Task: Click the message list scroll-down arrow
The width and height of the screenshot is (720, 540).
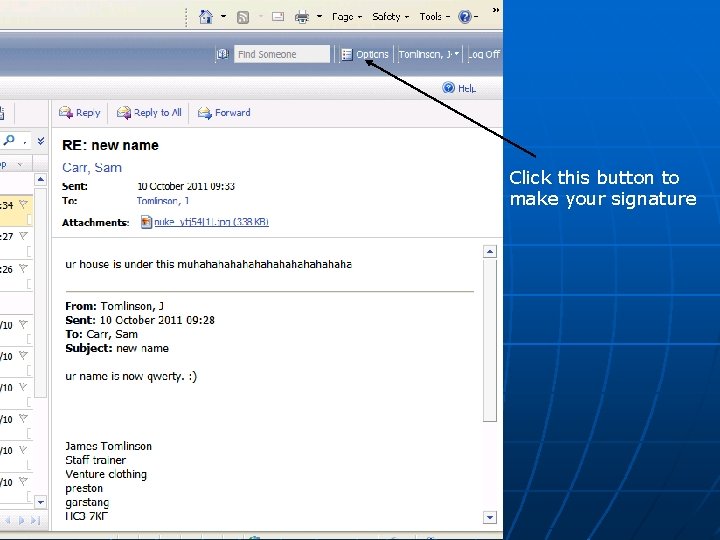Action: pos(40,502)
